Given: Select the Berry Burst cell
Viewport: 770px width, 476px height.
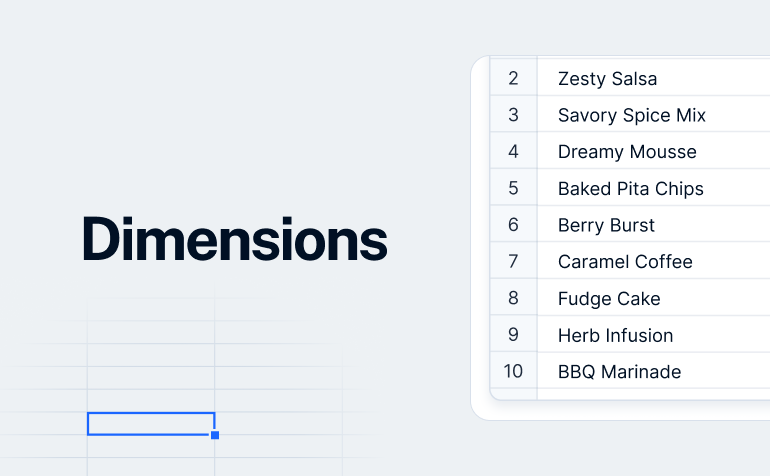Looking at the screenshot, I should (x=654, y=224).
